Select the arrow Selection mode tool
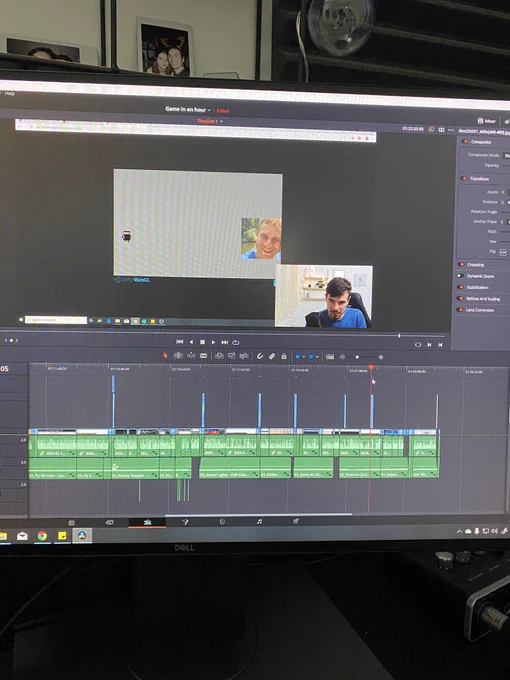This screenshot has width=510, height=680. click(x=165, y=356)
